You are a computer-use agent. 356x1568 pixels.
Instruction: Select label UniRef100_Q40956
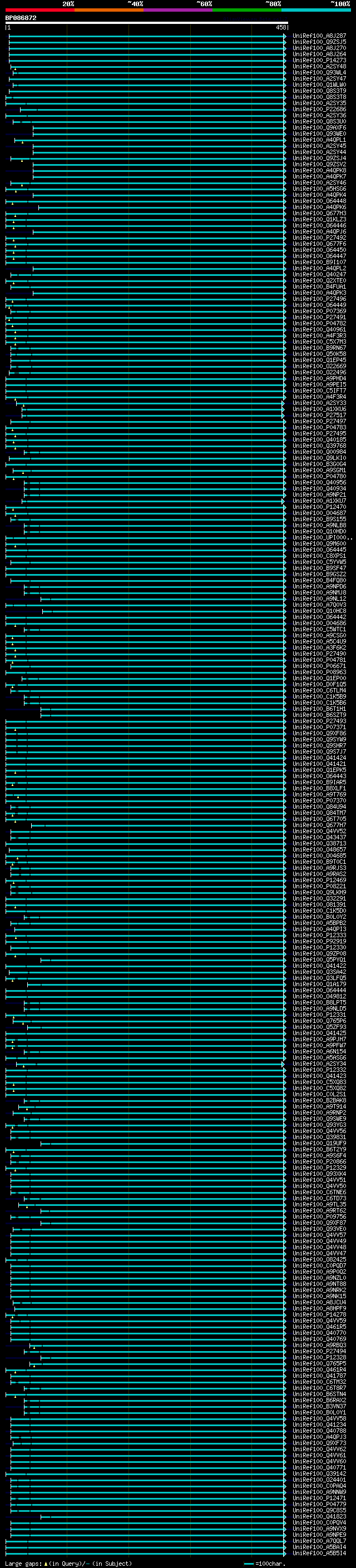[319, 483]
